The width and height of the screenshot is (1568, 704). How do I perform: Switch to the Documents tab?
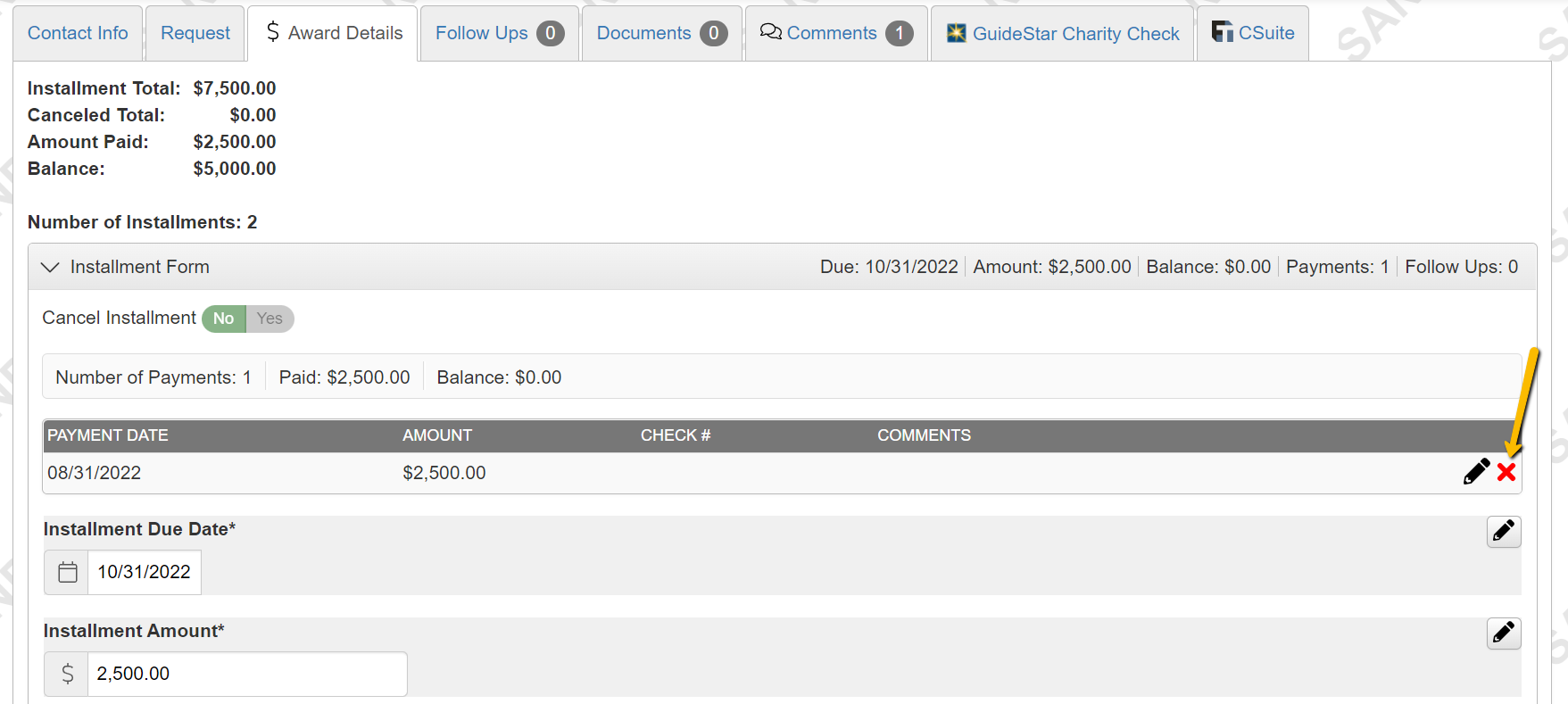coord(661,33)
